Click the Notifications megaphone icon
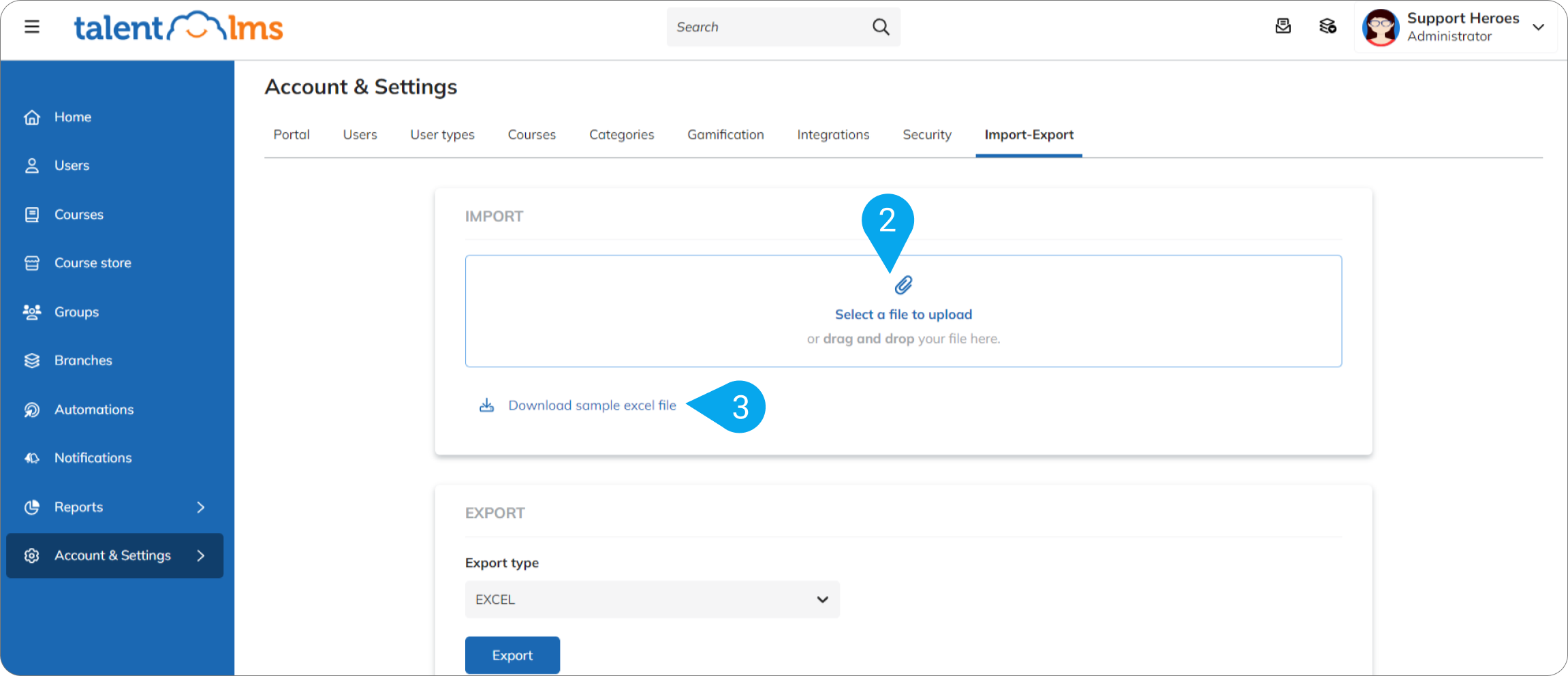This screenshot has height=676, width=1568. [32, 458]
